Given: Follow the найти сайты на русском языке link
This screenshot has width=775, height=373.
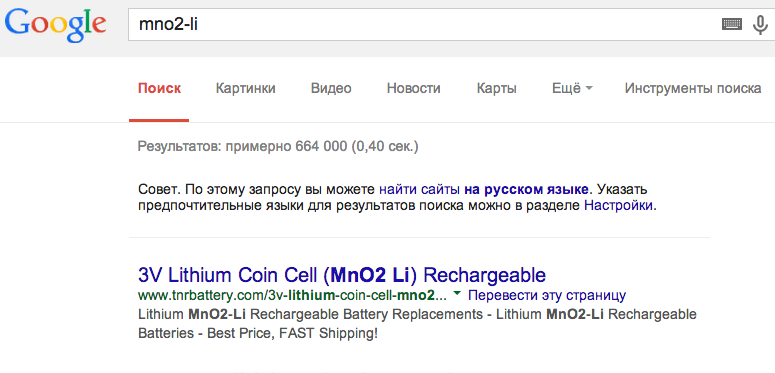Looking at the screenshot, I should click(484, 189).
